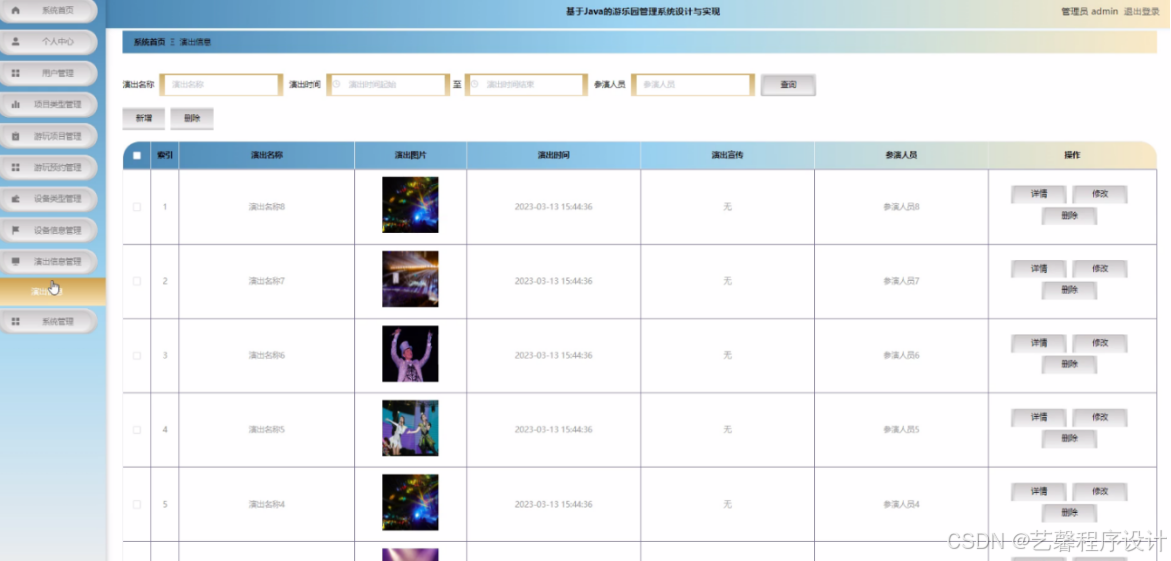Click the 演出宣传 column header
The height and width of the screenshot is (561, 1171).
coord(727,155)
